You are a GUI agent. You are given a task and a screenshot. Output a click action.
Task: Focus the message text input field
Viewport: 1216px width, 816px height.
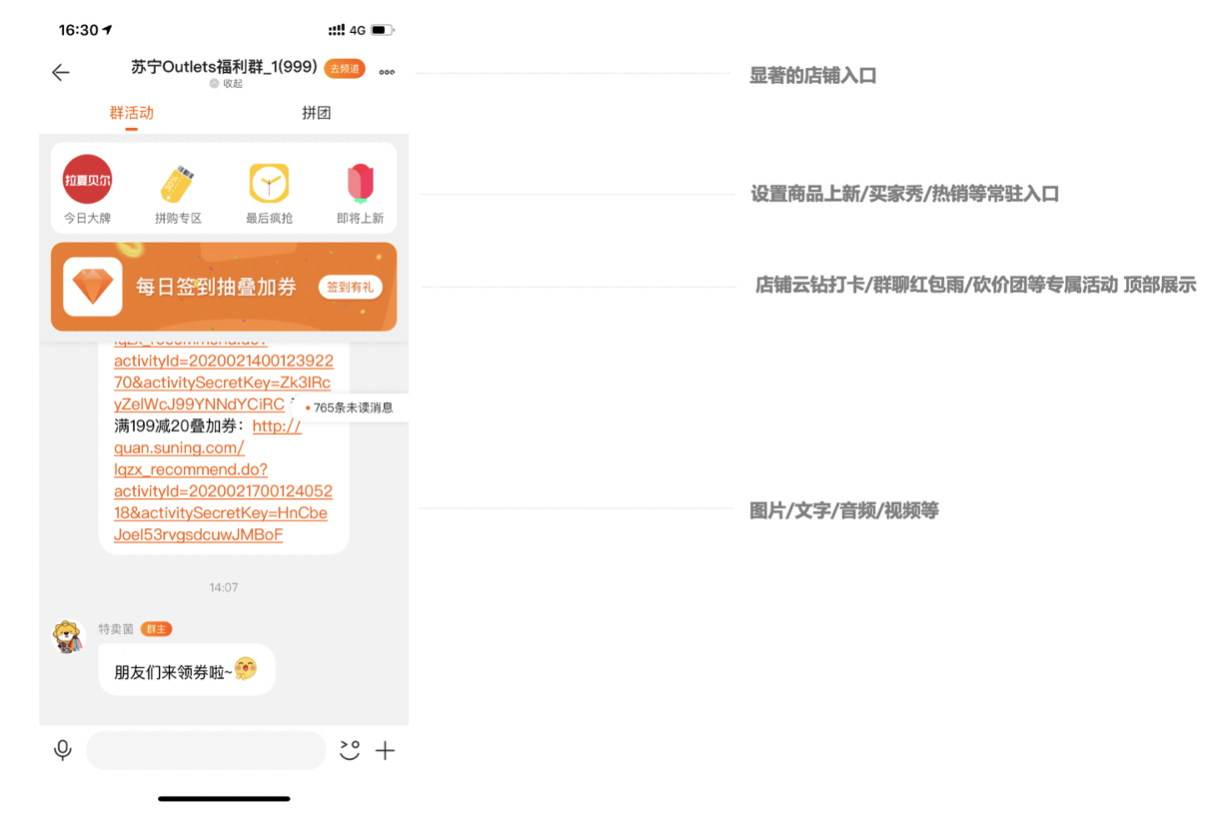tap(206, 750)
